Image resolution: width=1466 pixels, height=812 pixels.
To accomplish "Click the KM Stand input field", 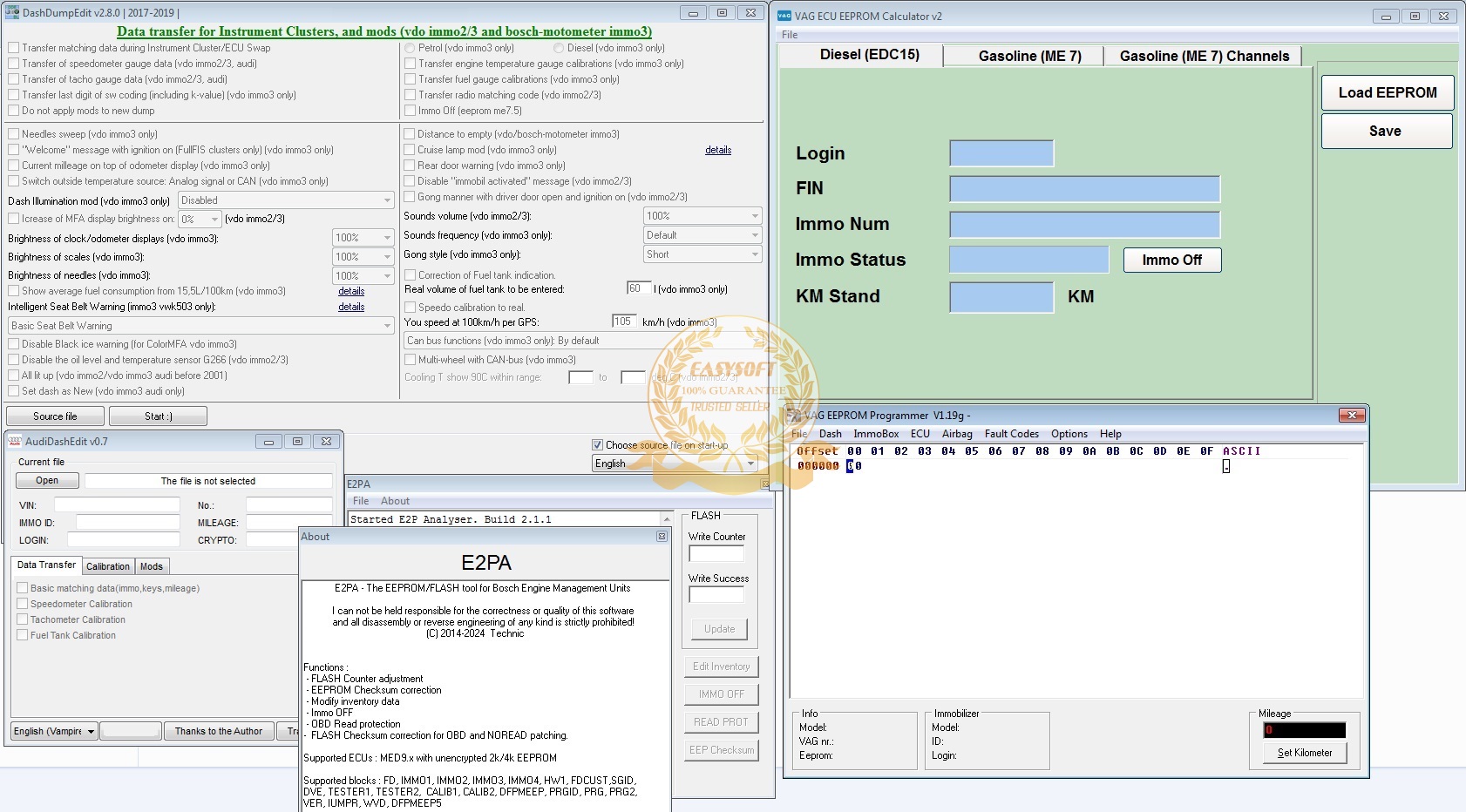I will [1001, 297].
